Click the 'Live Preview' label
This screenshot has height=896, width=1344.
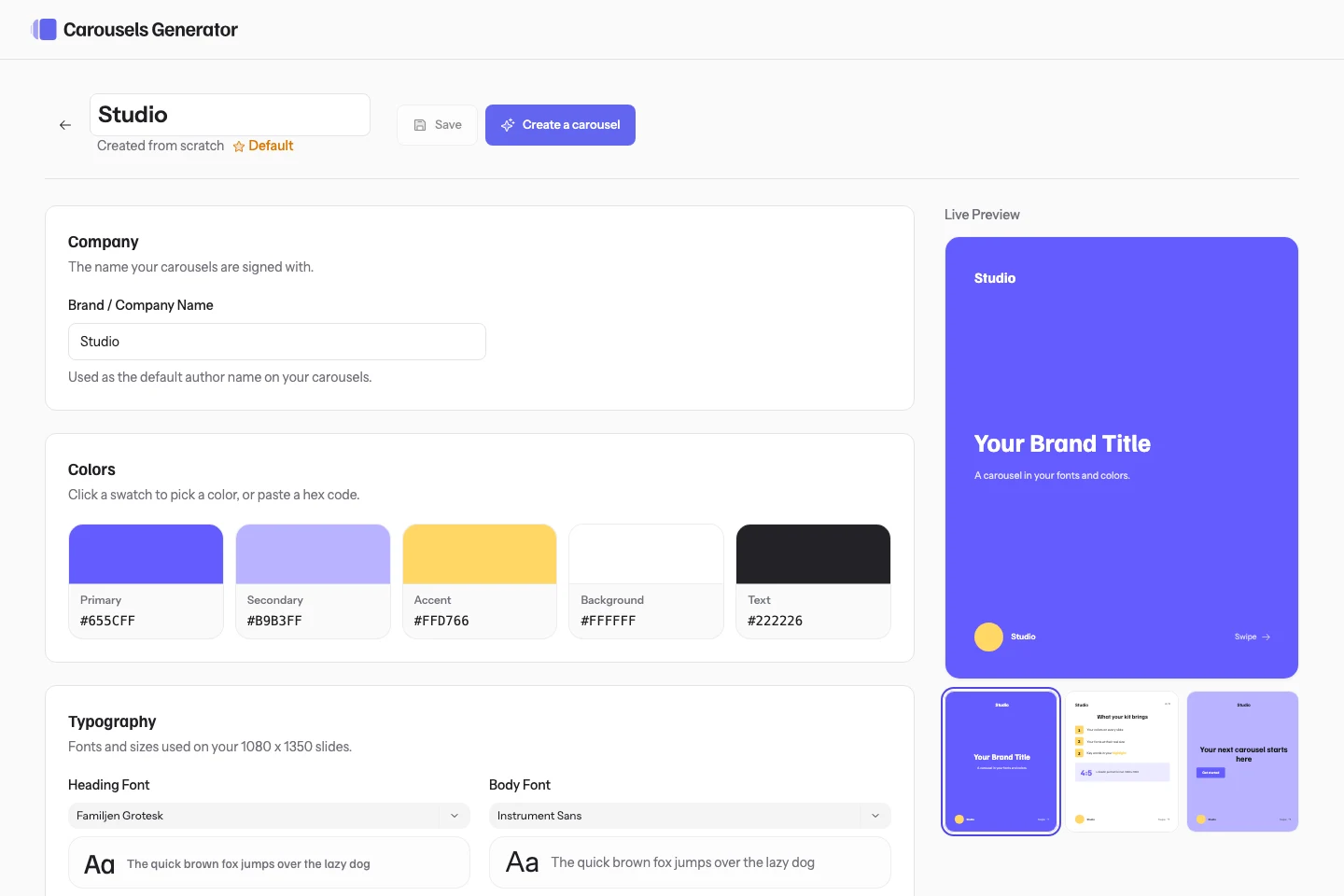coord(982,215)
